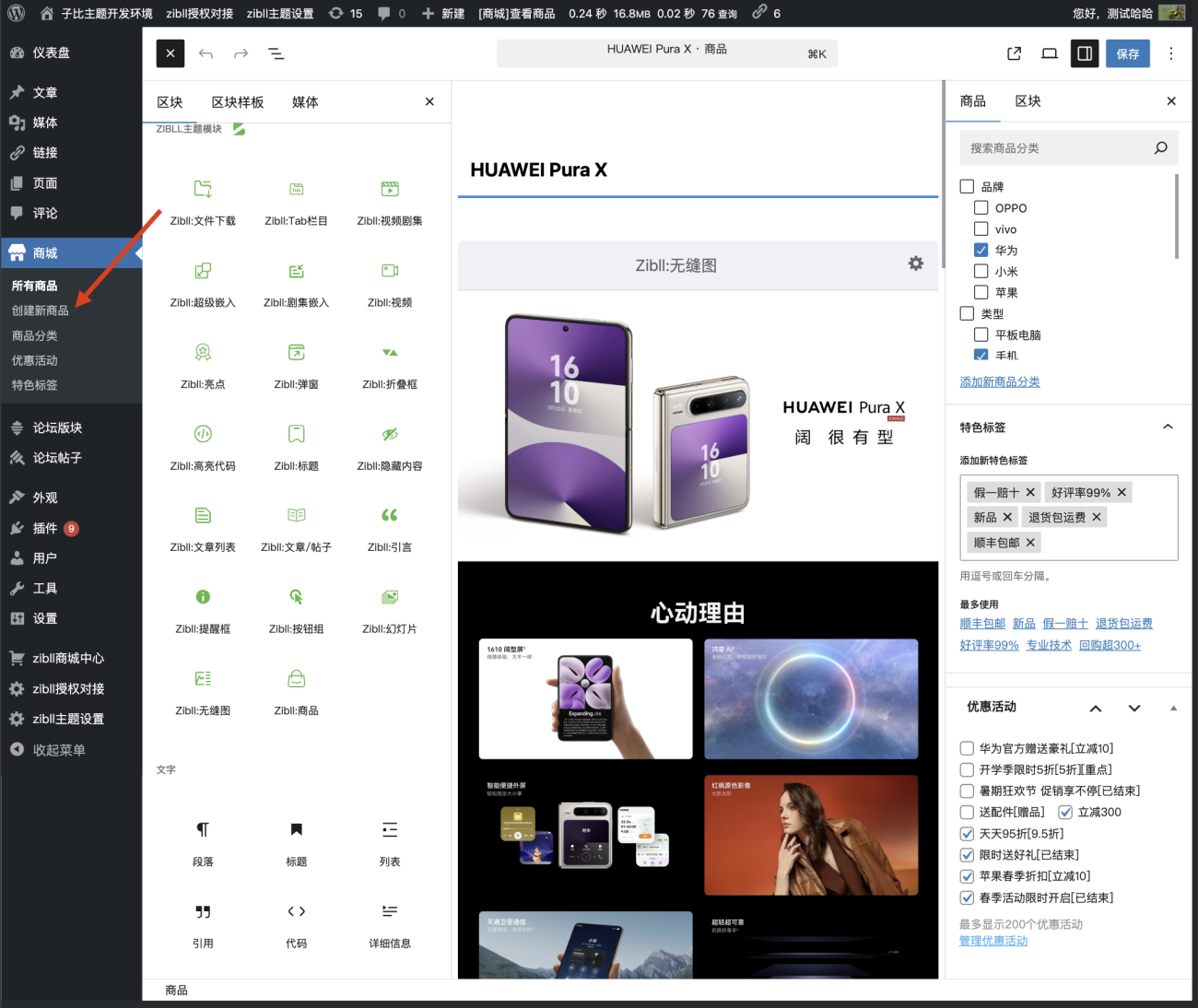1198x1008 pixels.
Task: Open the three-dot options menu
Action: pos(1170,53)
